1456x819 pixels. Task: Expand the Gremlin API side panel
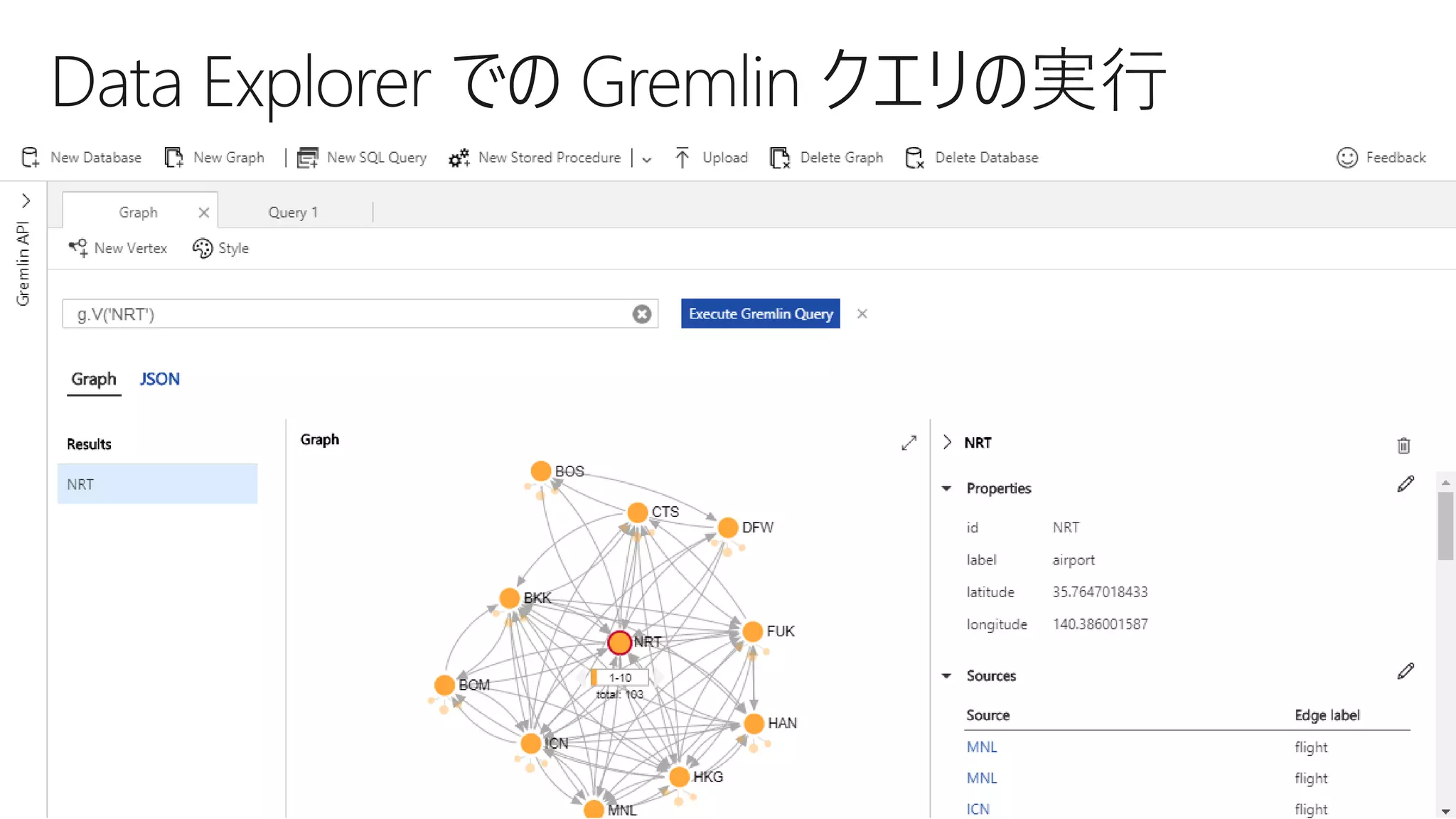pyautogui.click(x=26, y=201)
